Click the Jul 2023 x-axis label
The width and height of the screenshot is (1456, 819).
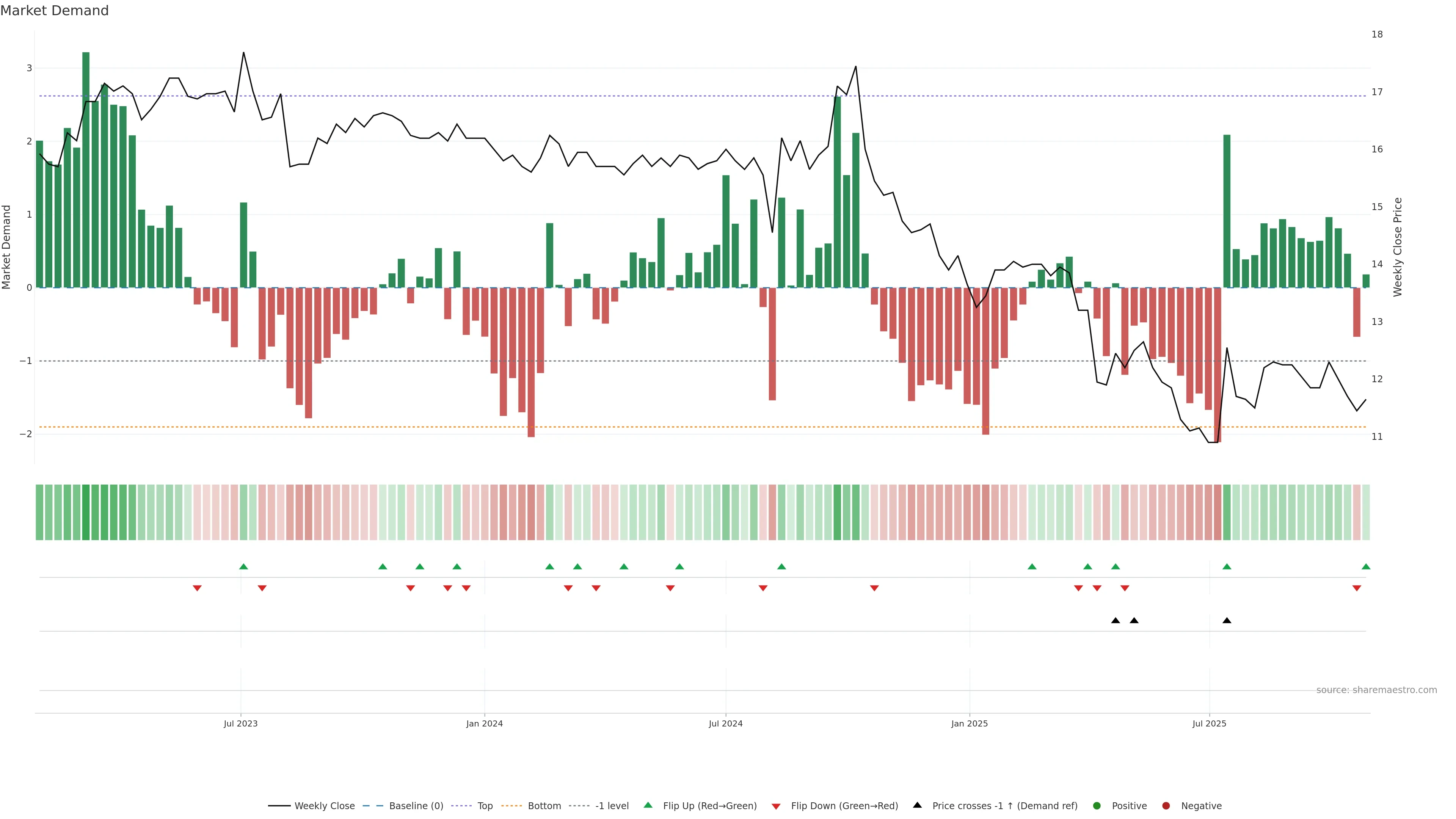tap(240, 723)
